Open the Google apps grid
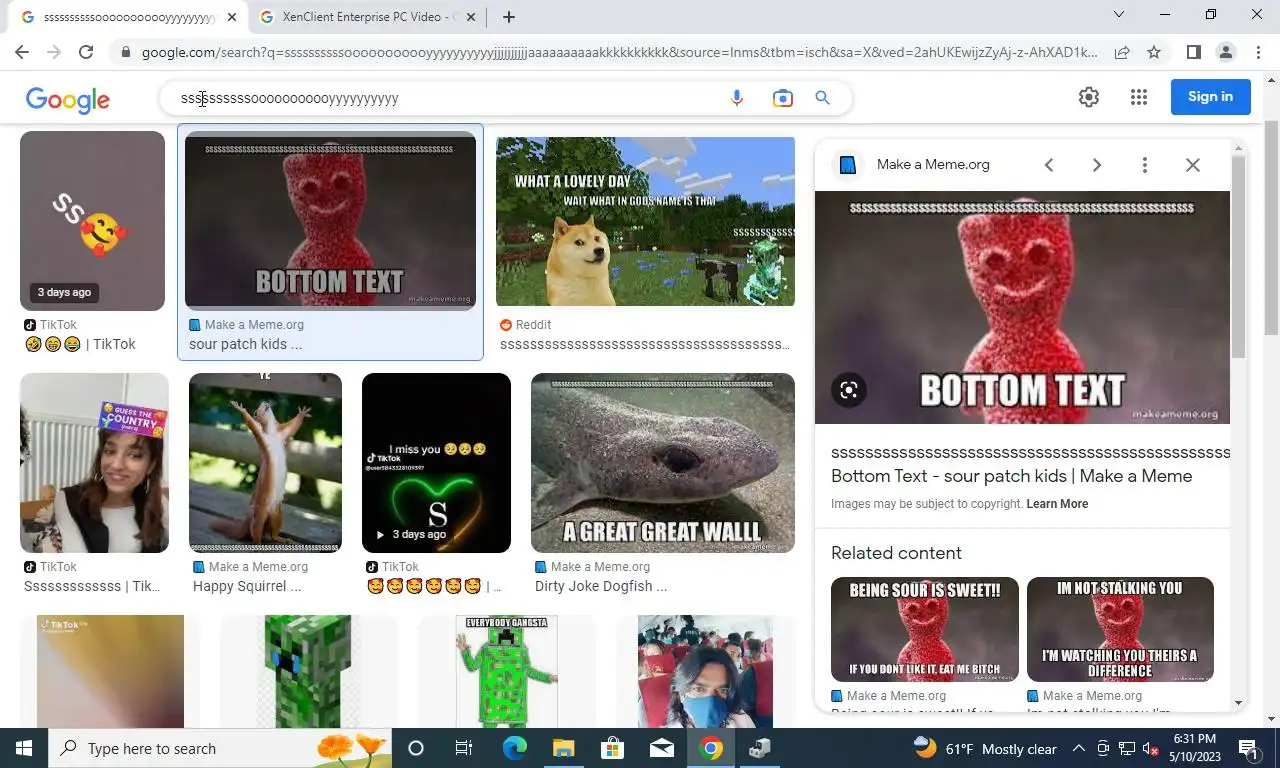This screenshot has height=768, width=1280. pyautogui.click(x=1139, y=97)
